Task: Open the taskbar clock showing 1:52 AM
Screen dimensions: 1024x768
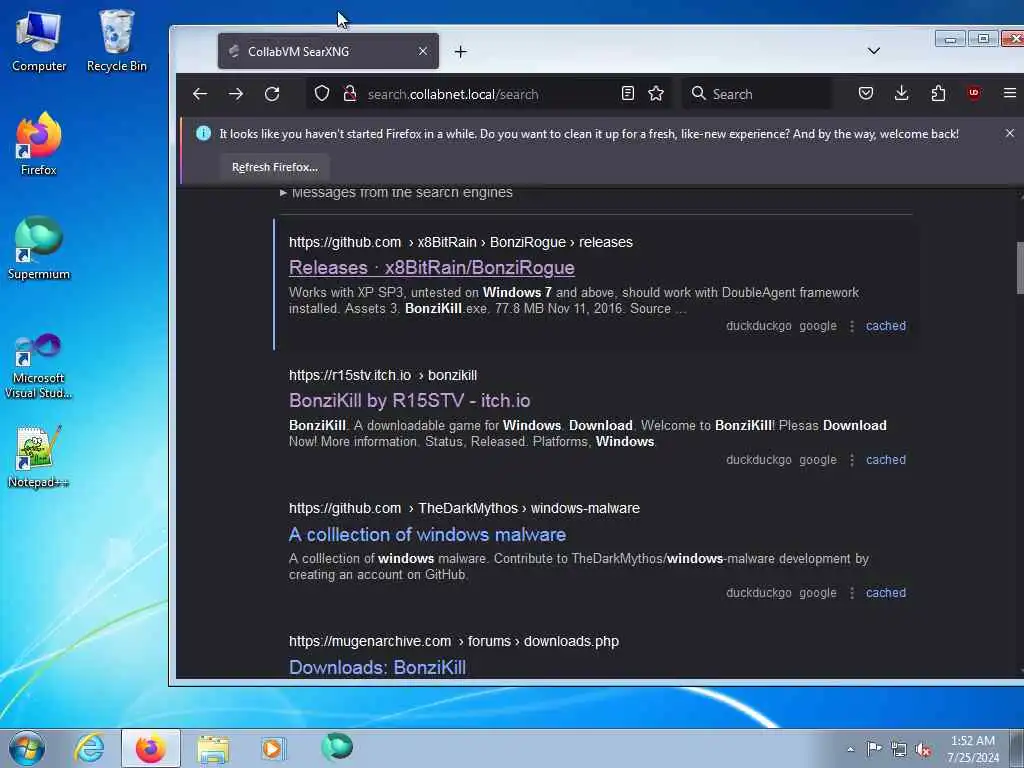Action: pos(973,749)
